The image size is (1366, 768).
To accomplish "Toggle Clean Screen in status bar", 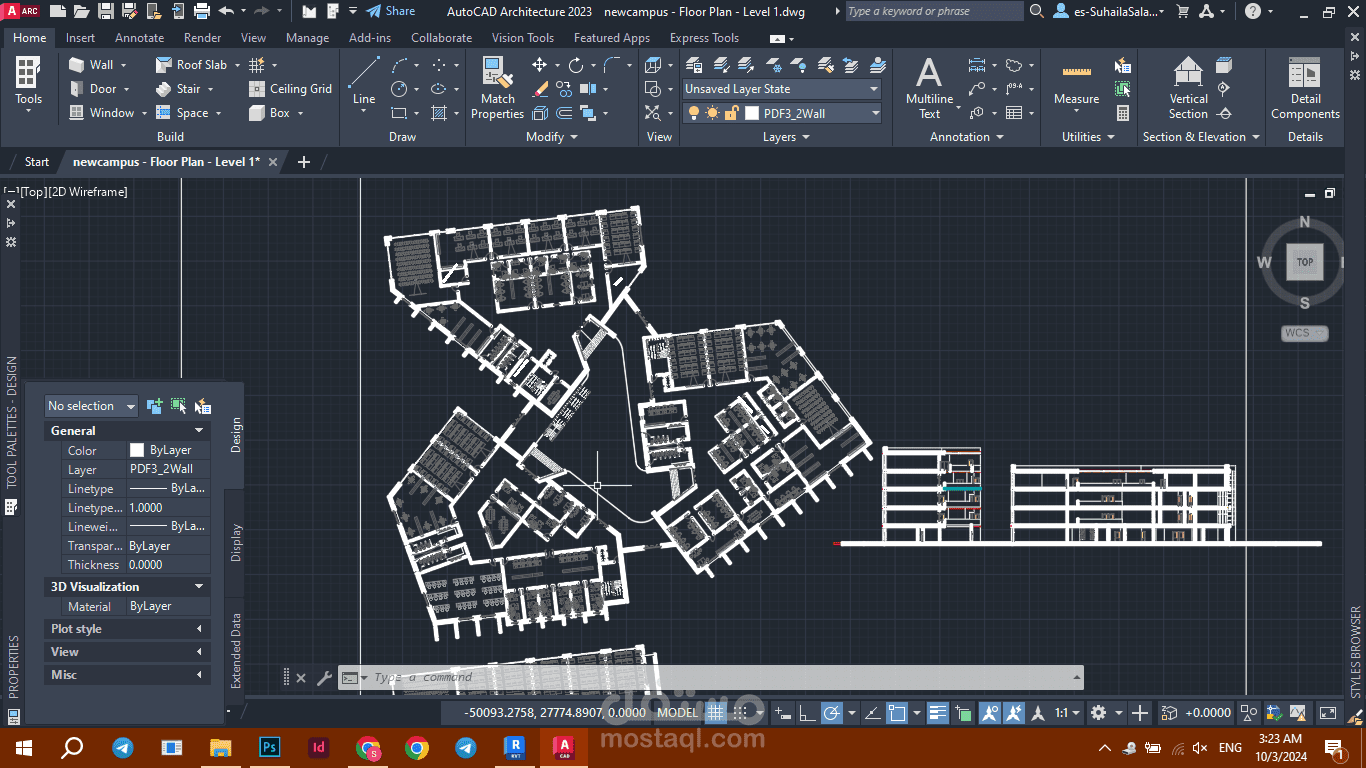I will 1326,713.
